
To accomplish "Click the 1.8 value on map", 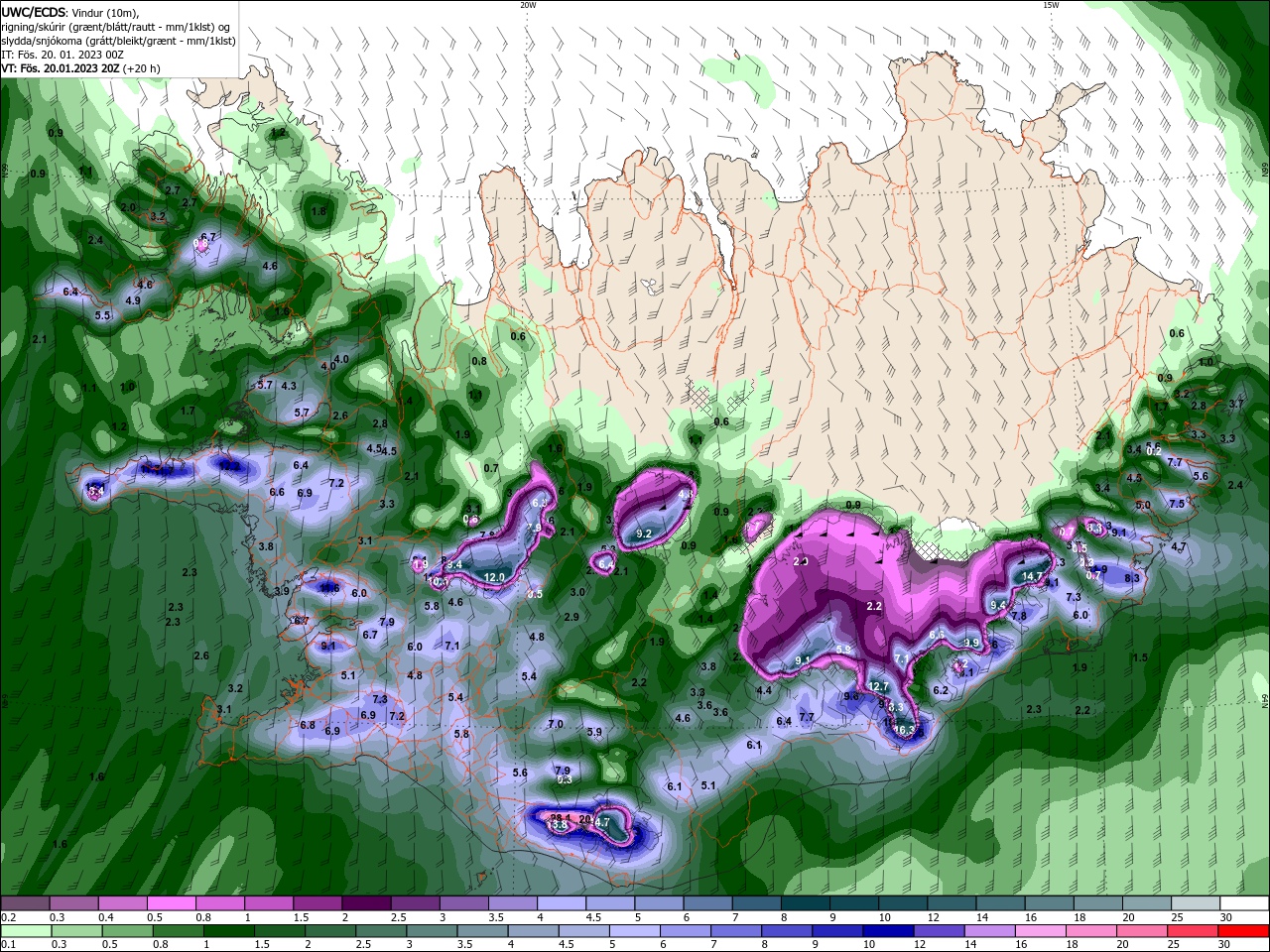I will click(318, 211).
